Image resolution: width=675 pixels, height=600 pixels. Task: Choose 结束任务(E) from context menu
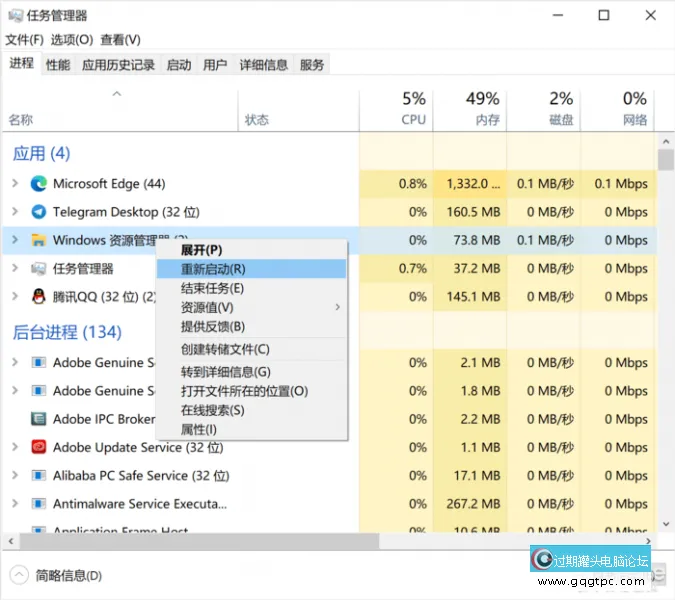point(212,288)
